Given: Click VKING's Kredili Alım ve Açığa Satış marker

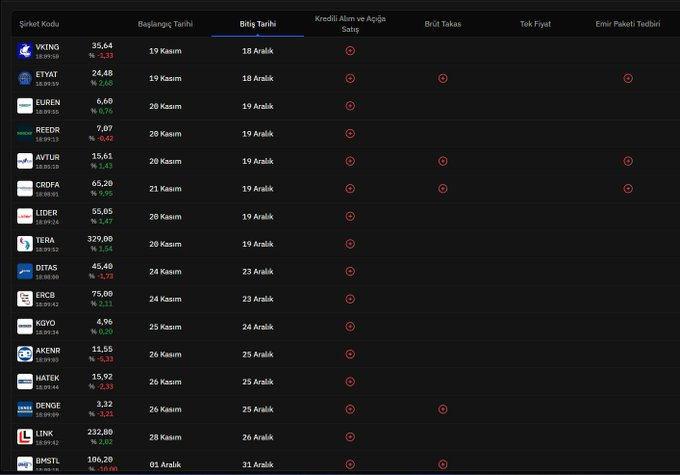Looking at the screenshot, I should pos(350,51).
